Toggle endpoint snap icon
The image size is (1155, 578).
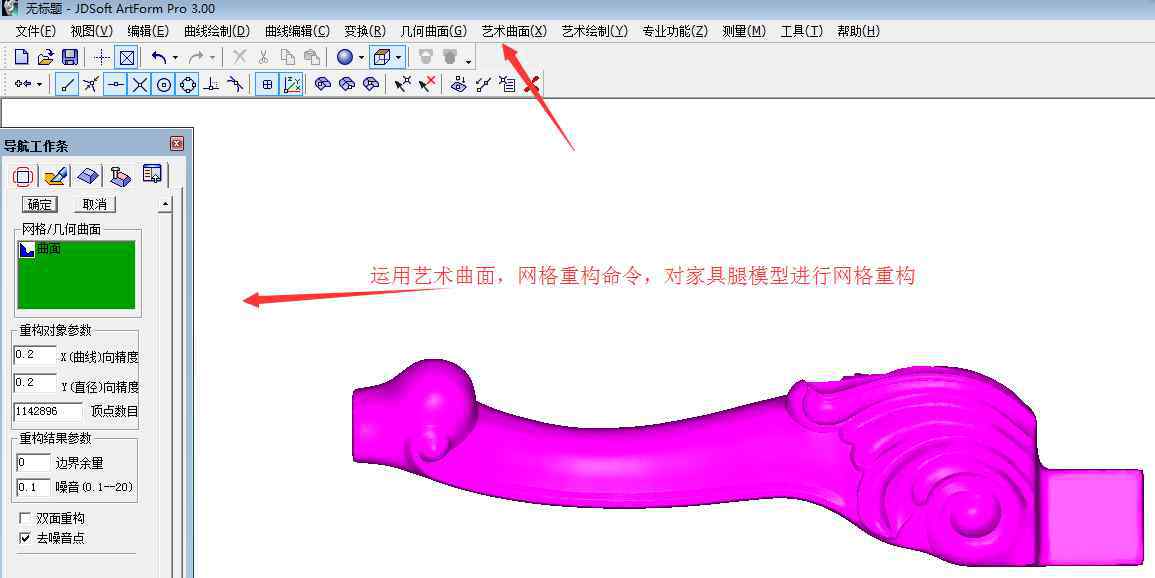pos(67,85)
